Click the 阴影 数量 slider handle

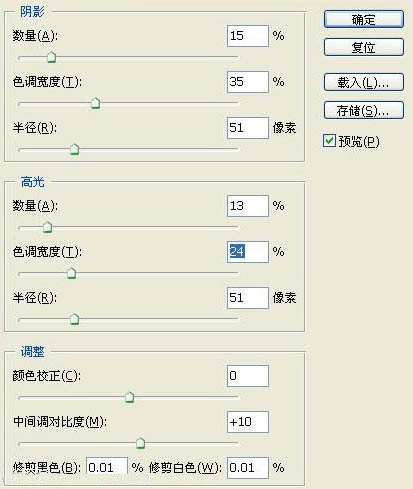click(51, 57)
